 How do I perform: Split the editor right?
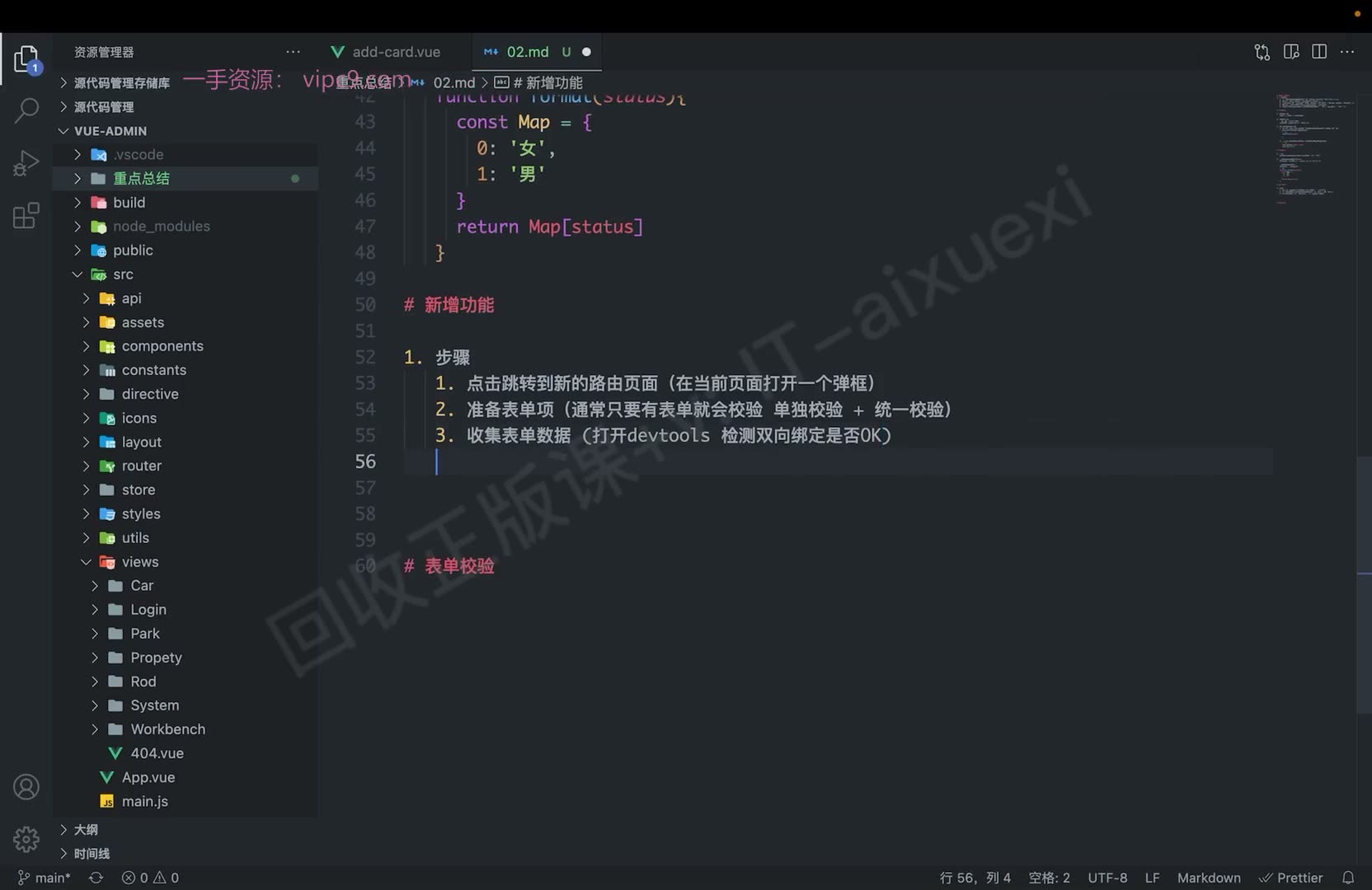click(1319, 52)
